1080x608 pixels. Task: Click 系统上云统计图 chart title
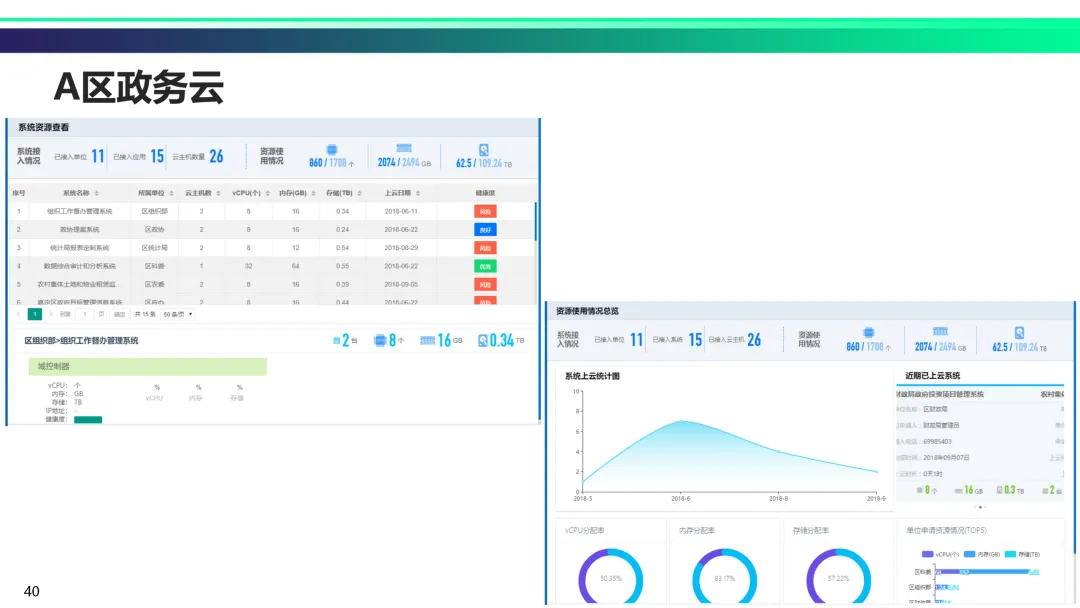pyautogui.click(x=592, y=377)
